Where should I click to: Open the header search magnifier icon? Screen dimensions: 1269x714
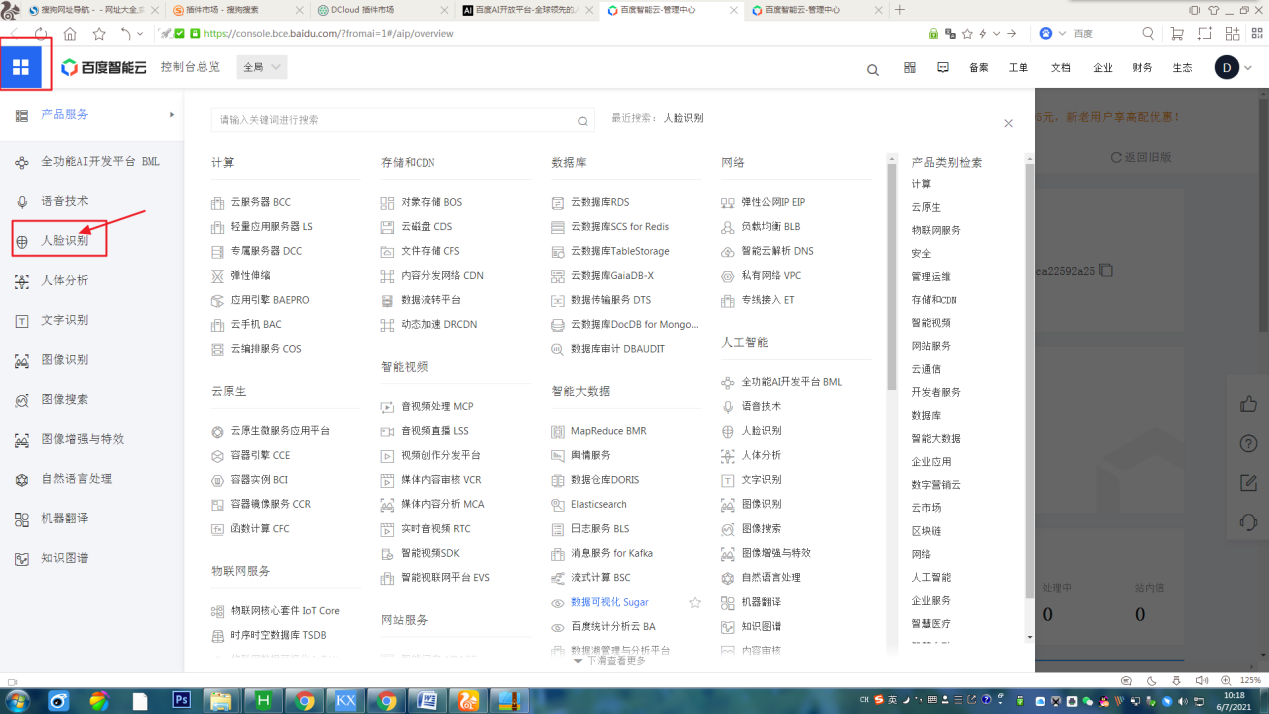click(x=873, y=69)
